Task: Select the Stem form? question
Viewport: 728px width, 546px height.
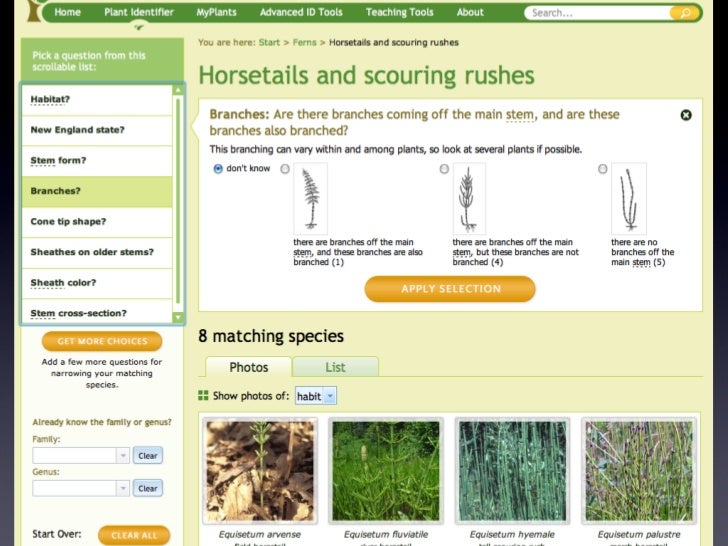Action: 97,161
